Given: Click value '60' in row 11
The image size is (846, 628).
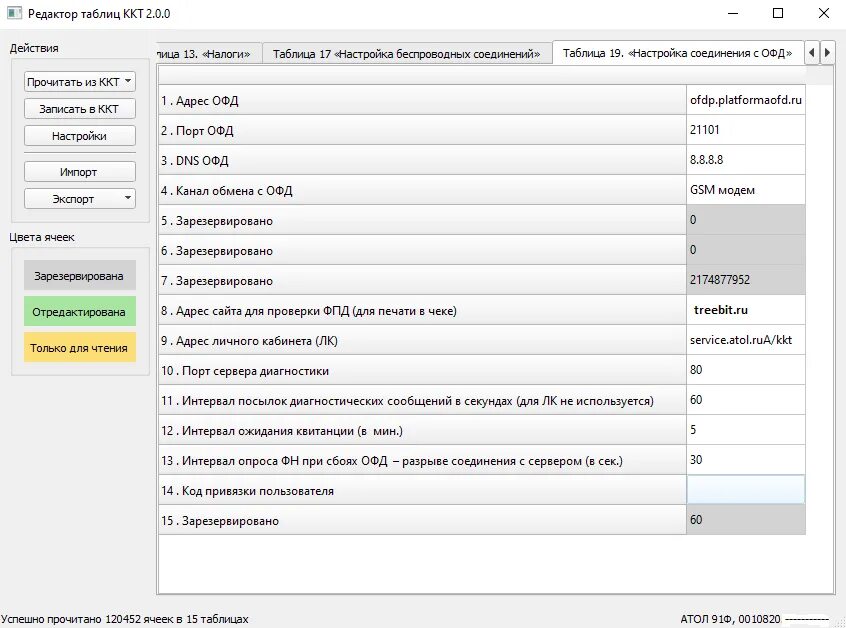Looking at the screenshot, I should pos(746,400).
